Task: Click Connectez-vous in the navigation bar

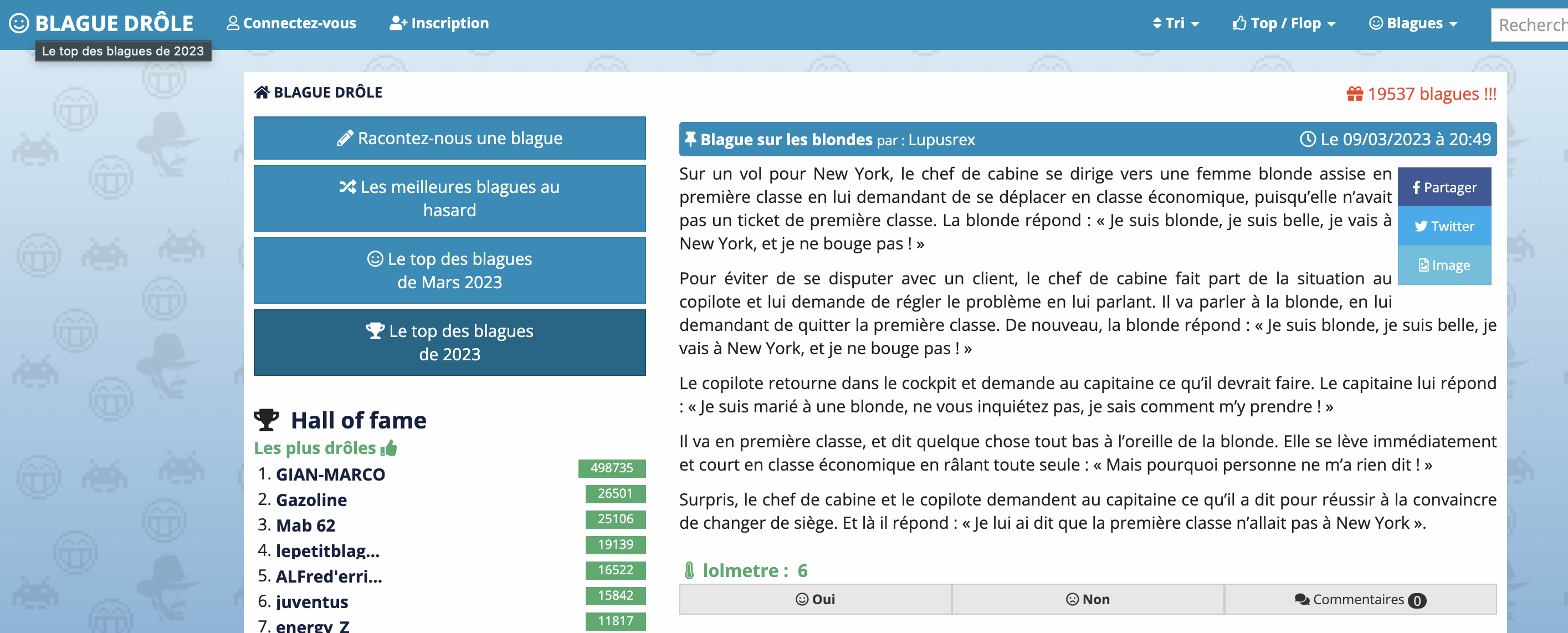Action: click(x=291, y=24)
